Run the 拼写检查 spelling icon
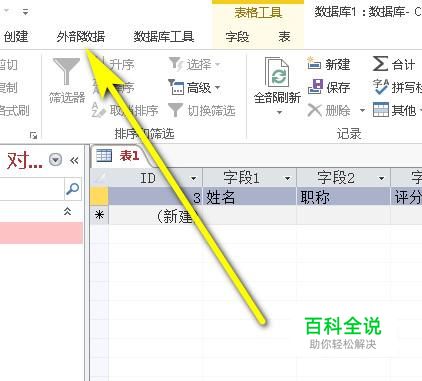Image resolution: width=422 pixels, height=381 pixels. pyautogui.click(x=381, y=87)
